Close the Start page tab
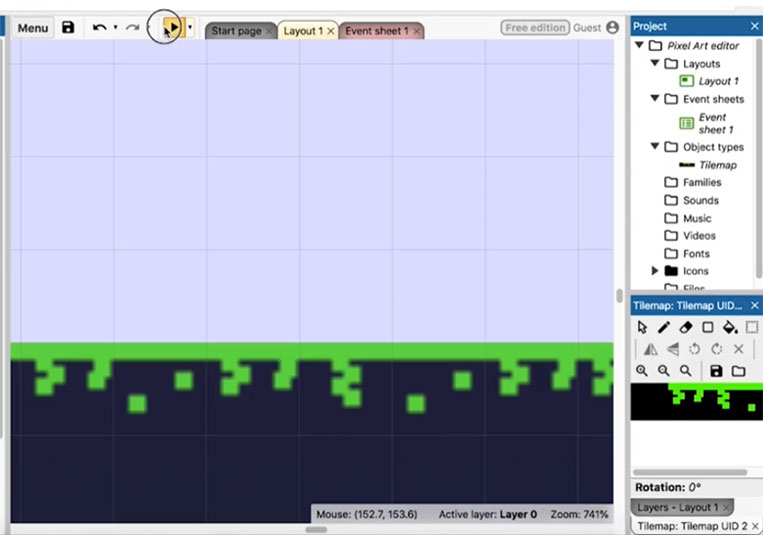The image size is (763, 541). 269,31
